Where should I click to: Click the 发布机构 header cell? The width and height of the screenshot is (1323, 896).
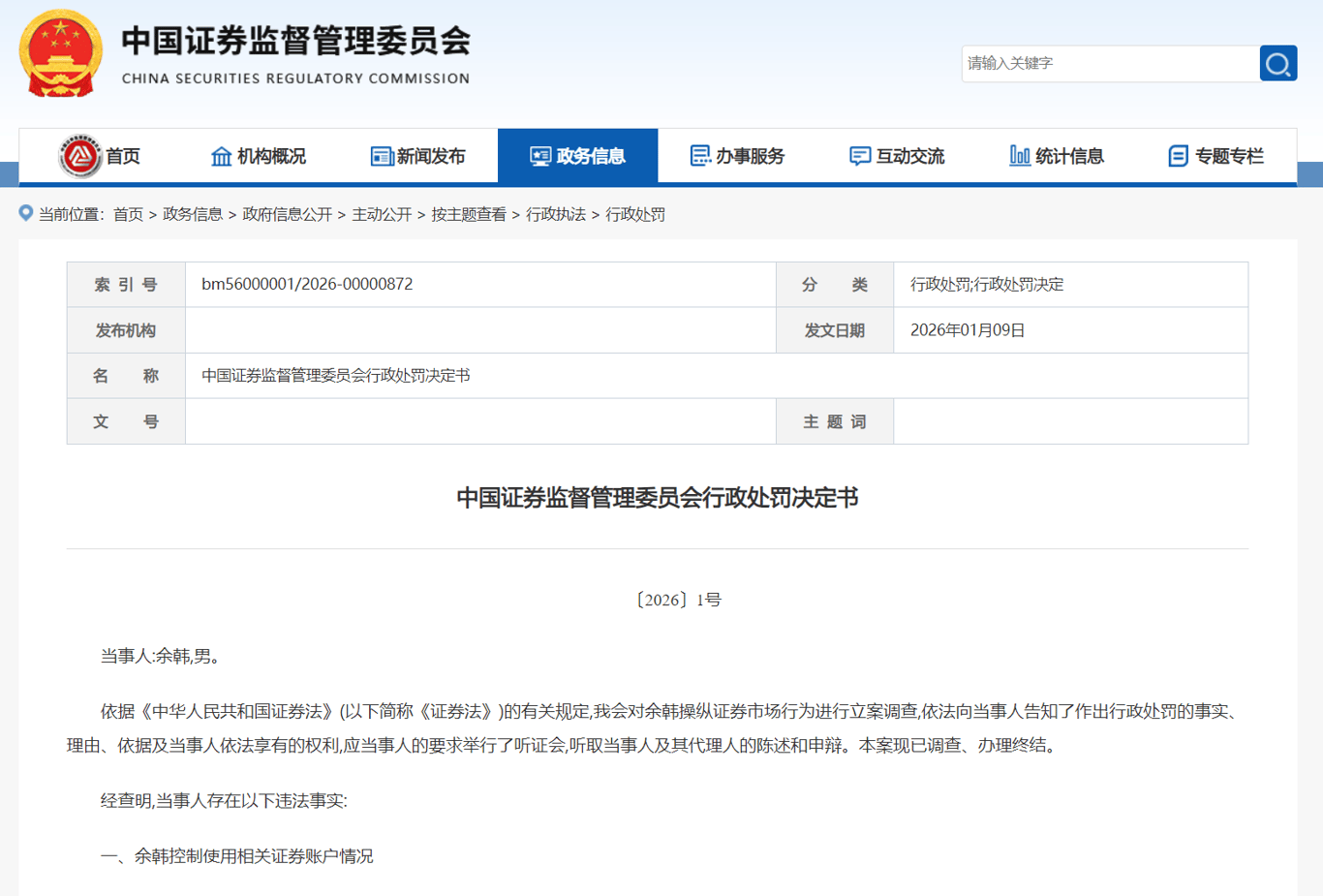tap(126, 330)
